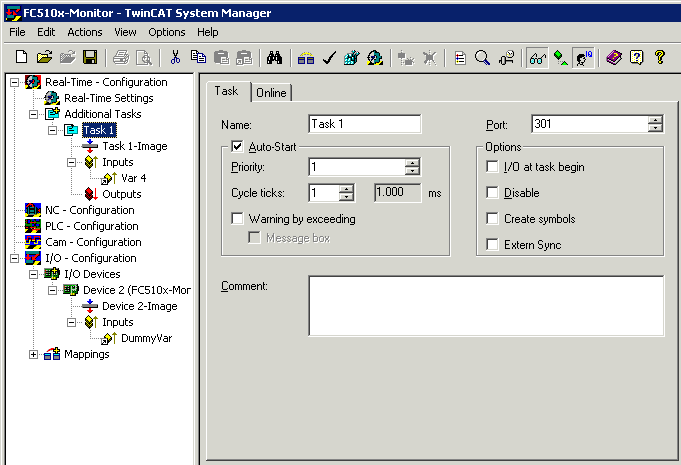Select NC - Configuration node
The image size is (681, 465).
pos(89,210)
